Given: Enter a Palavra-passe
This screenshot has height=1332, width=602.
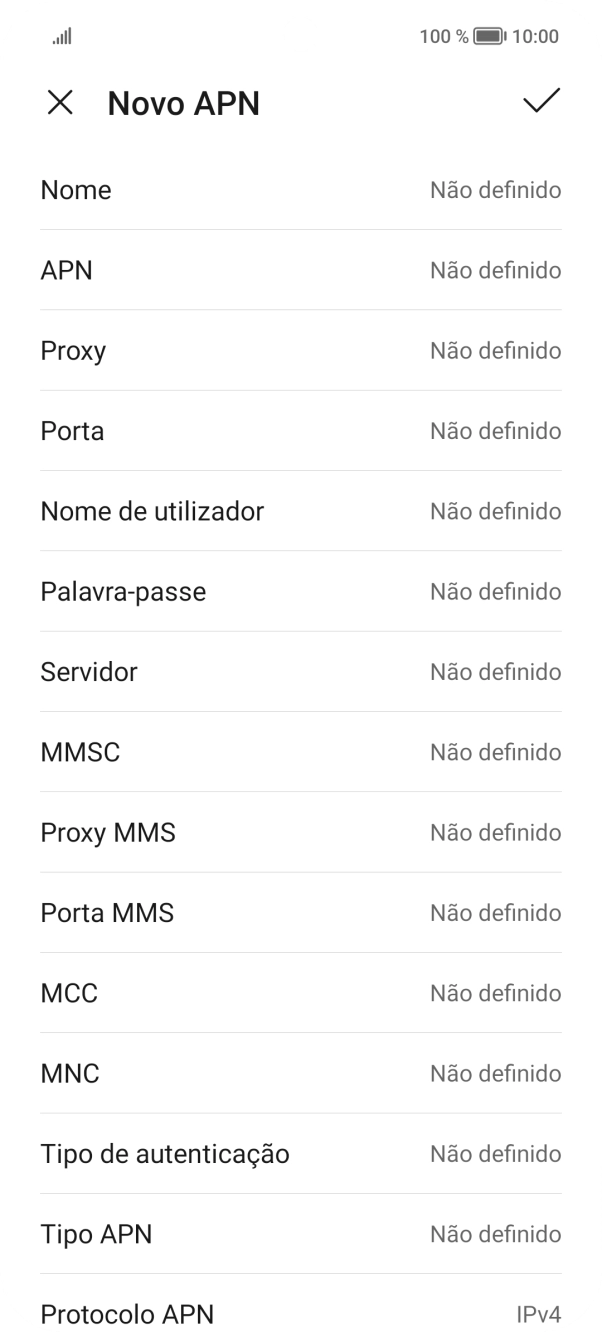Looking at the screenshot, I should pyautogui.click(x=301, y=591).
